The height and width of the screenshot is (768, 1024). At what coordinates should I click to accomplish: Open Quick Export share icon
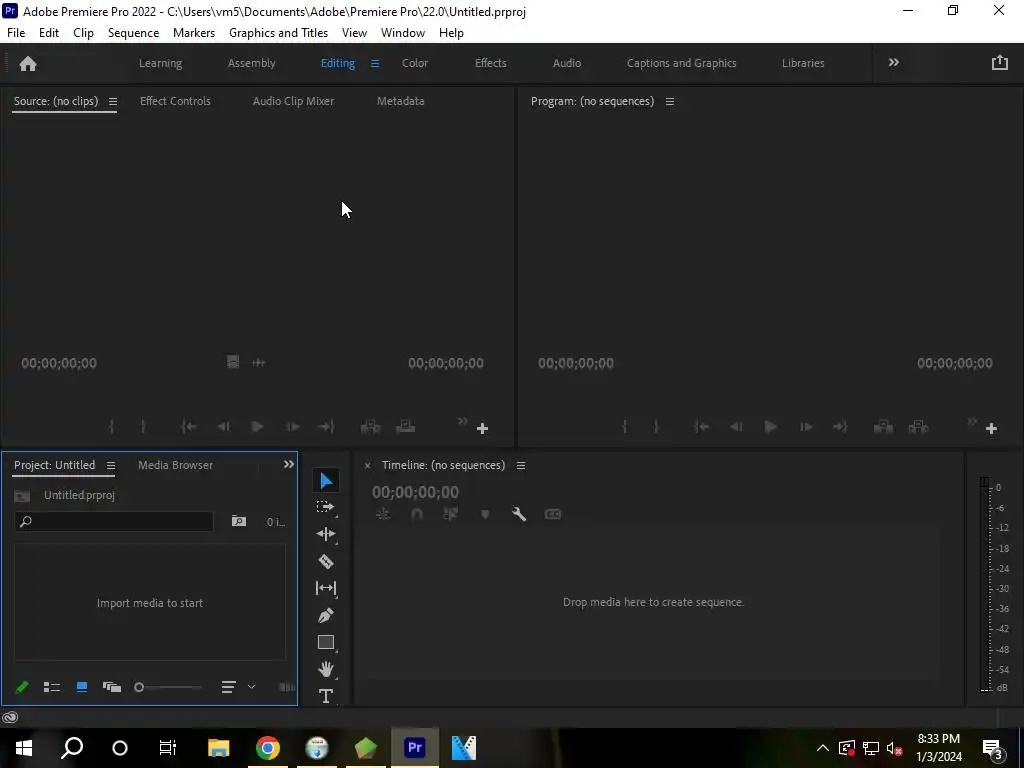[1000, 63]
